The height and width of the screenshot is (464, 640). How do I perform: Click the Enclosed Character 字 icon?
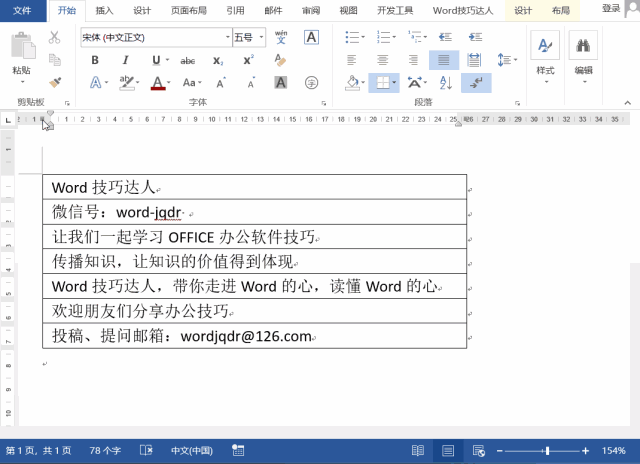311,83
